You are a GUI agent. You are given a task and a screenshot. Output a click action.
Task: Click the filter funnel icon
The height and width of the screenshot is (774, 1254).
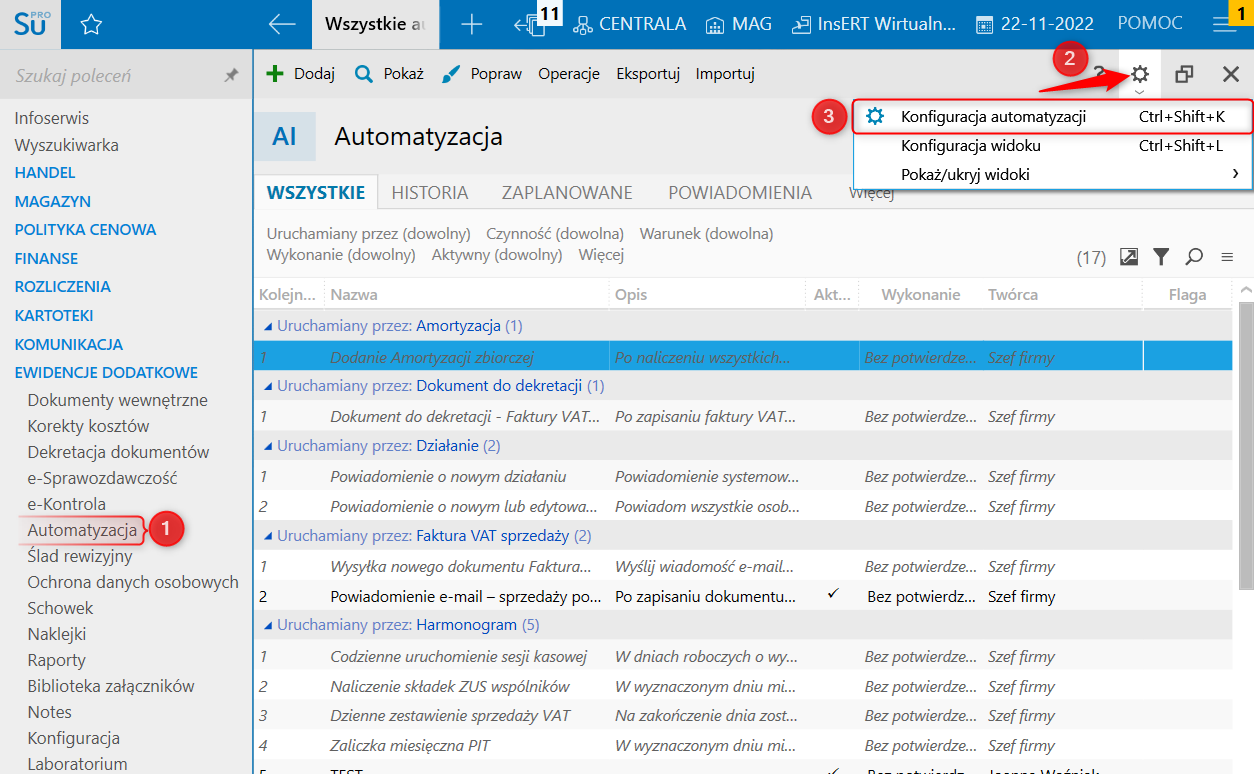point(1161,257)
